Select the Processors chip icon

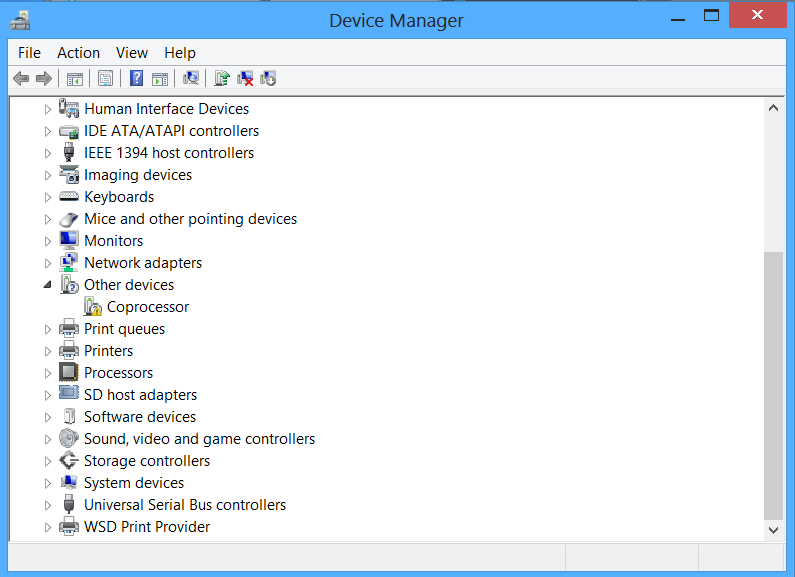[69, 372]
